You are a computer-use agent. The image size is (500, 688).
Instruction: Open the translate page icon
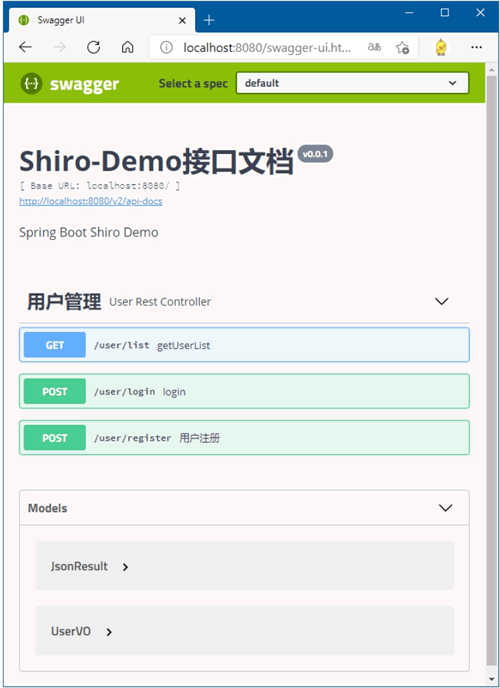(374, 47)
